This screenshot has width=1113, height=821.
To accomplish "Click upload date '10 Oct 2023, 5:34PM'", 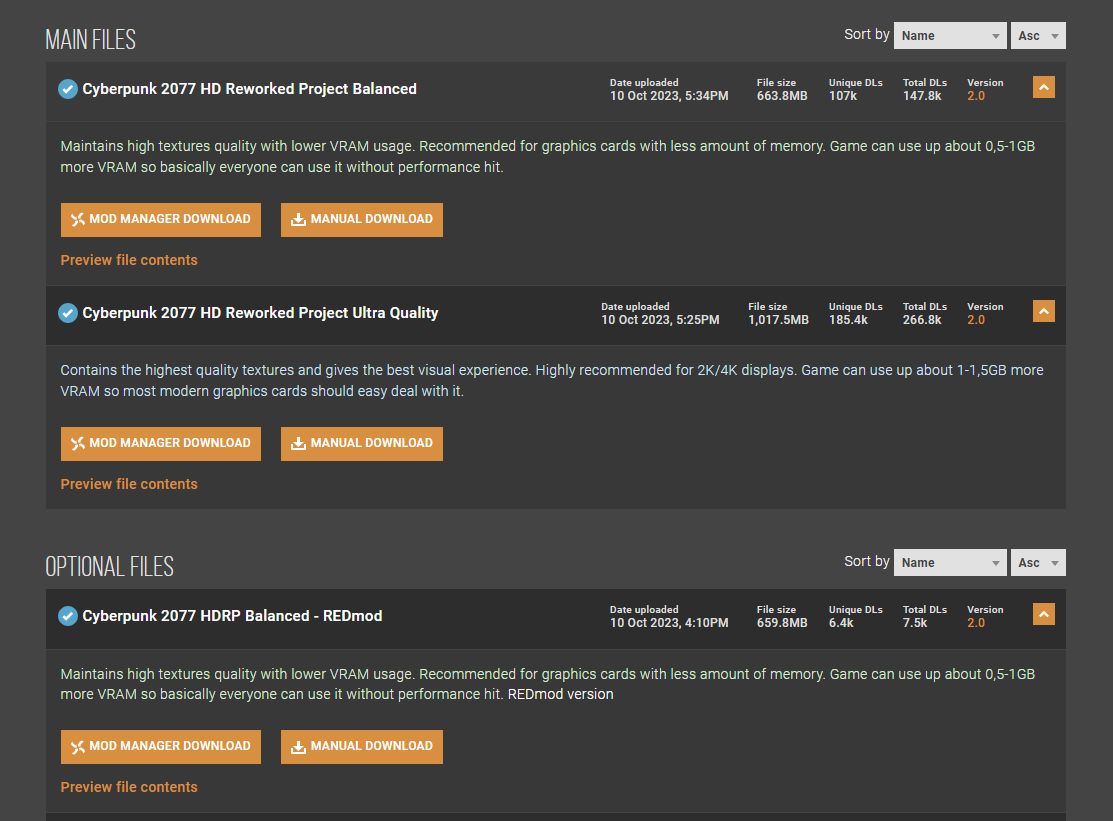I will 669,96.
